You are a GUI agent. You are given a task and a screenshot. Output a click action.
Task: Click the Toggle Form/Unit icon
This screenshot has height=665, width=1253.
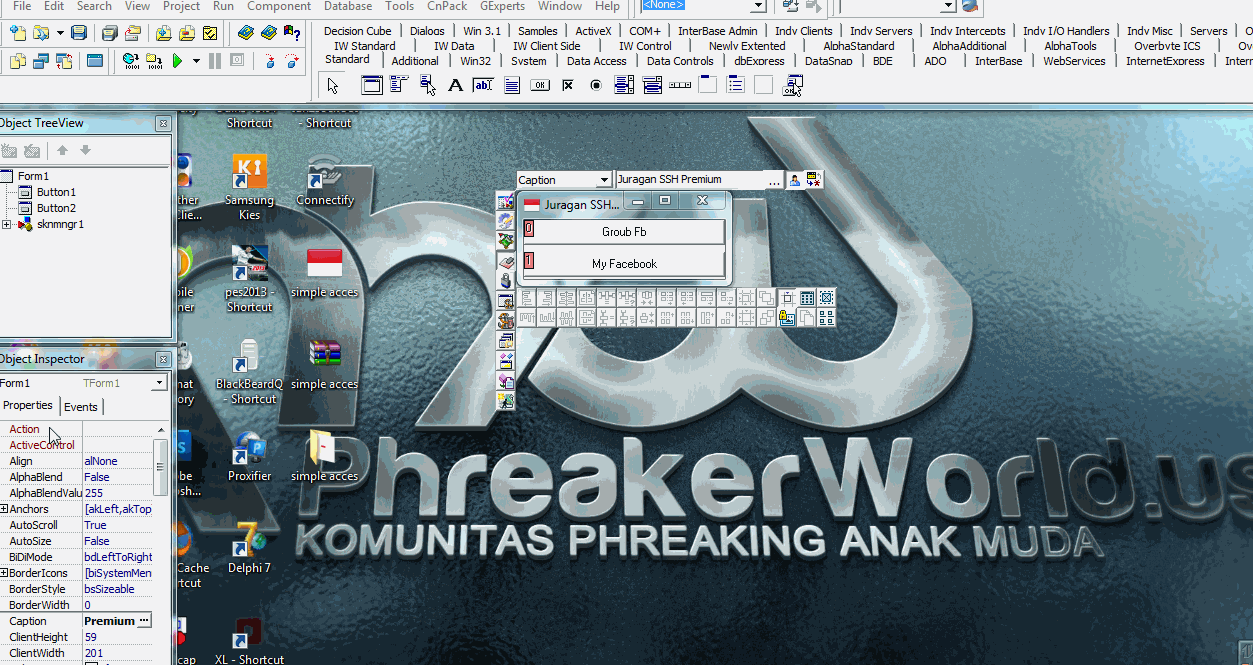tap(64, 61)
